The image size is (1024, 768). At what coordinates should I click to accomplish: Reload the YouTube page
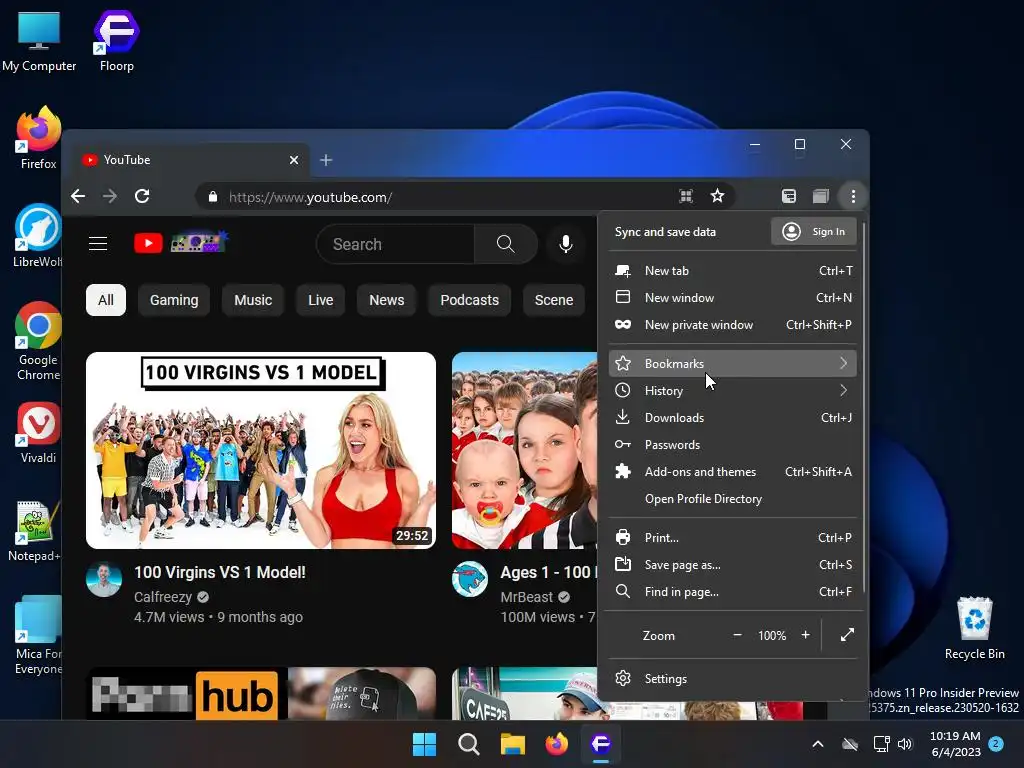coord(142,197)
